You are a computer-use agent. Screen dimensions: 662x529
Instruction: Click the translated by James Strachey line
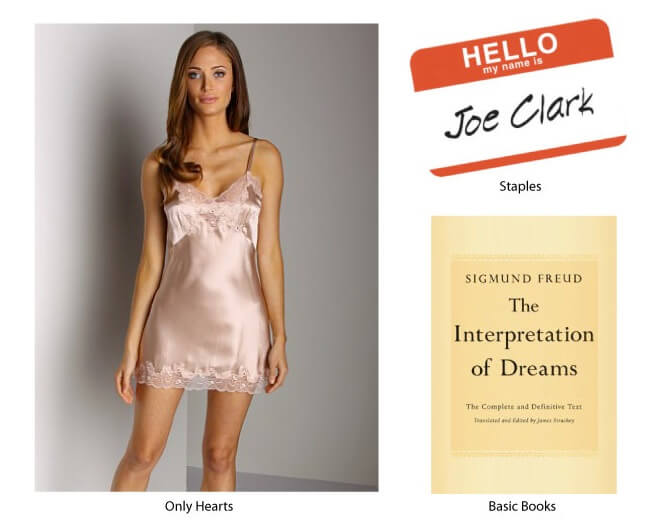[x=524, y=420]
